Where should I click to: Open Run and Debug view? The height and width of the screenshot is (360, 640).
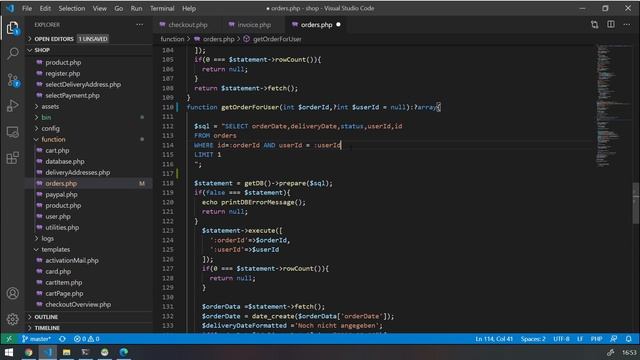13,106
